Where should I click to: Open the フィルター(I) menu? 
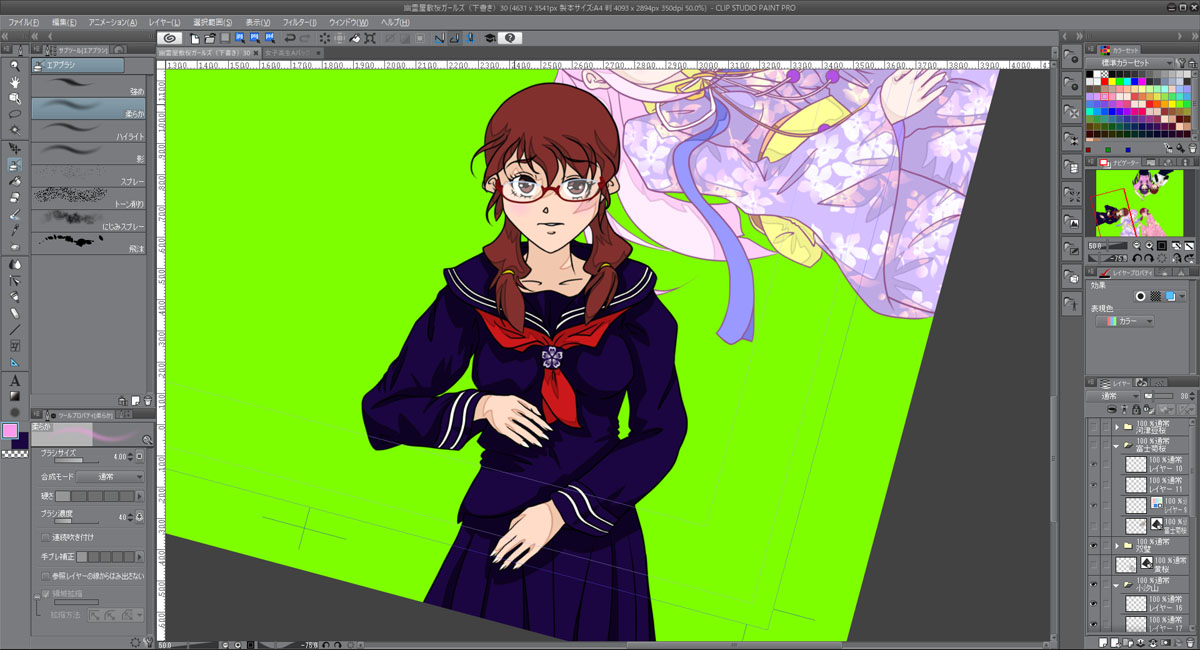(x=299, y=22)
